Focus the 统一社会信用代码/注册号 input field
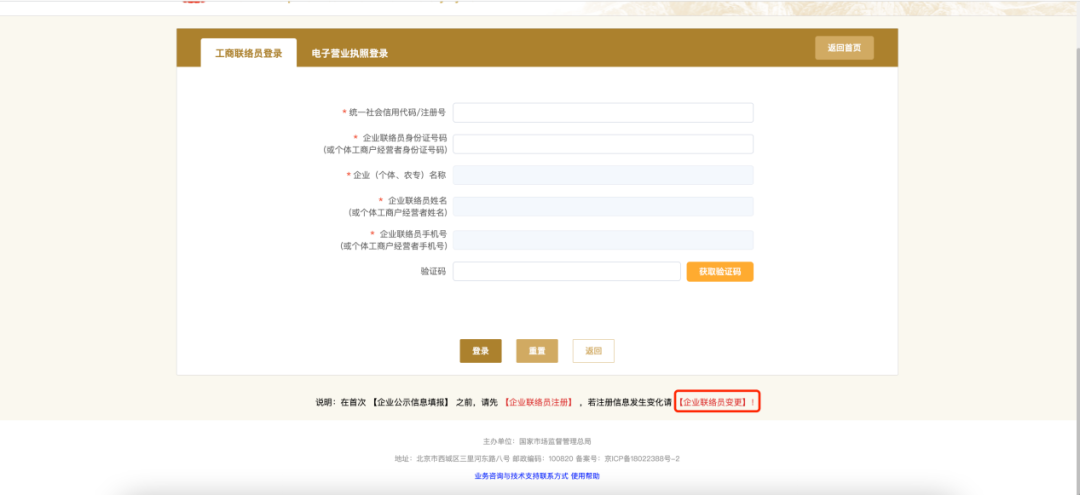Viewport: 1080px width, 495px height. click(x=603, y=113)
